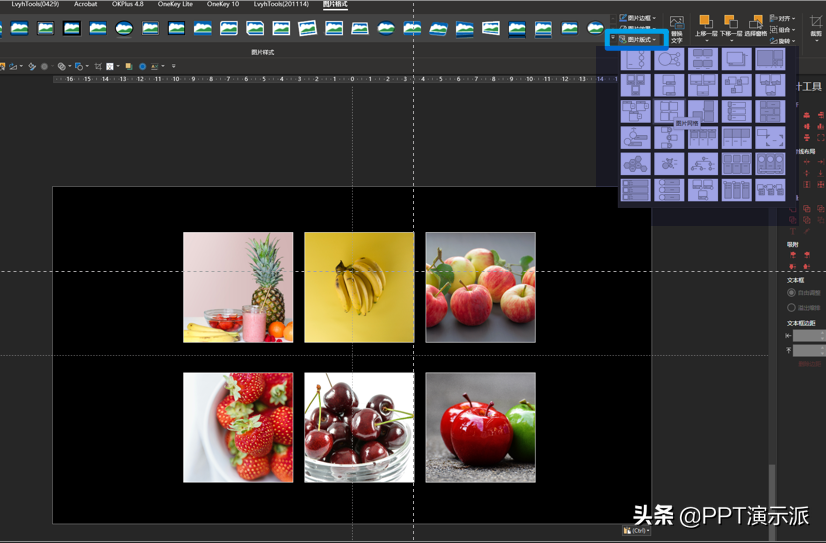Screen dimensions: 826x543
Task: Open the OneKey Lite tab
Action: coord(175,4)
